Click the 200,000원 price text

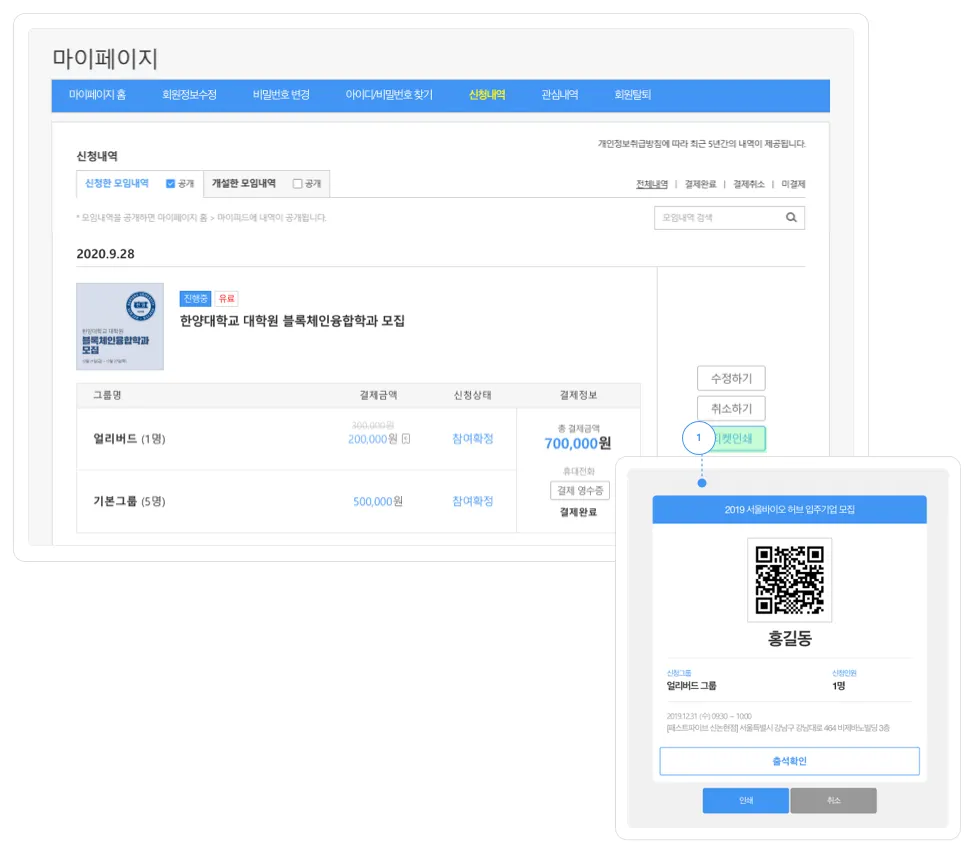[x=372, y=439]
